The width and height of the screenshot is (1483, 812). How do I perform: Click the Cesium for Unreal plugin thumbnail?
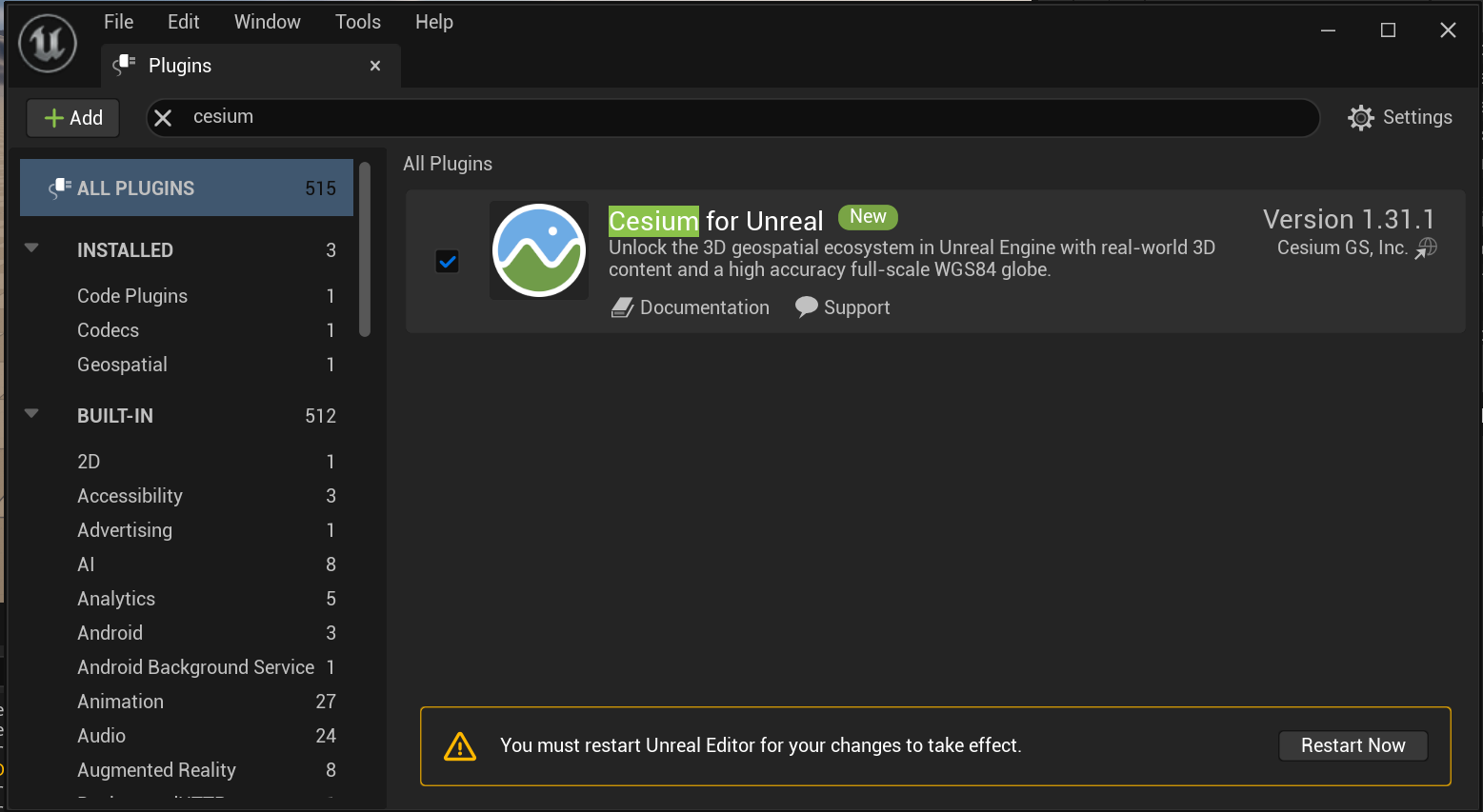539,250
